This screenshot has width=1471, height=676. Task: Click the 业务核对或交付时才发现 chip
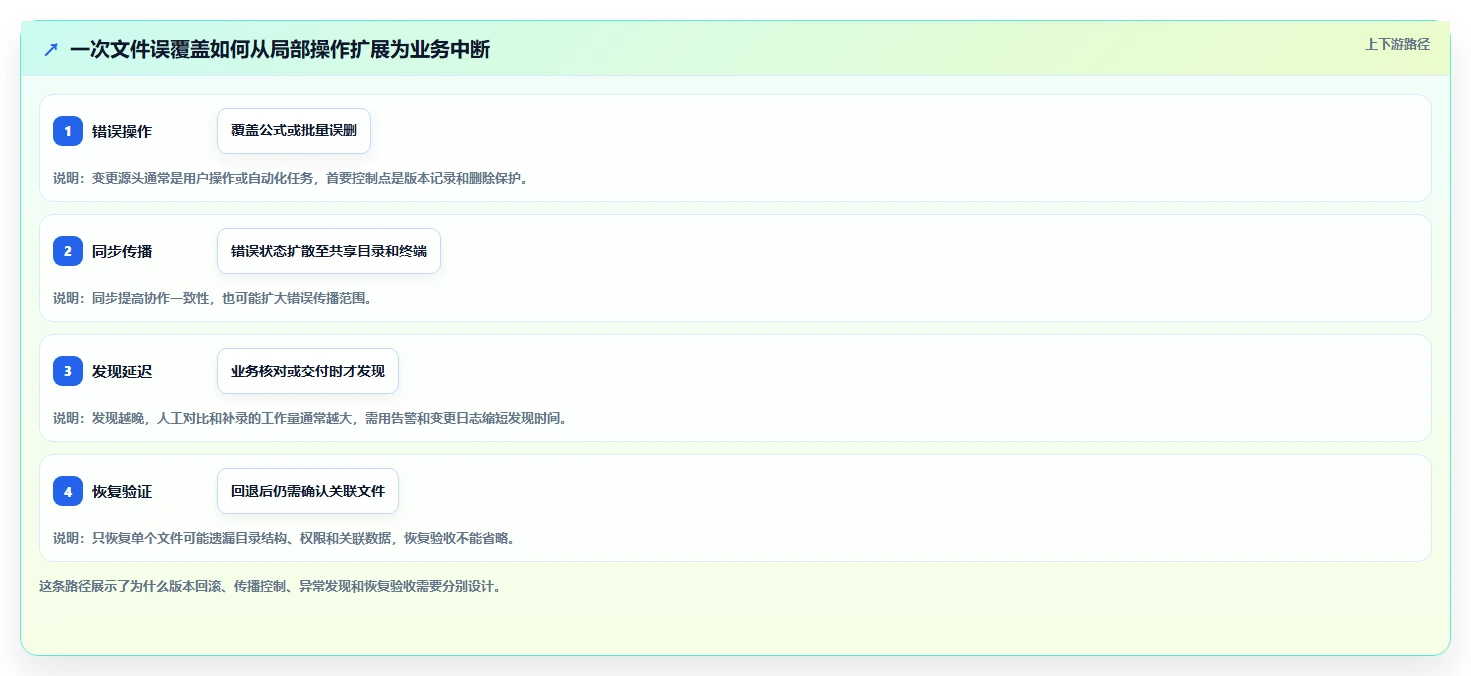coord(308,371)
